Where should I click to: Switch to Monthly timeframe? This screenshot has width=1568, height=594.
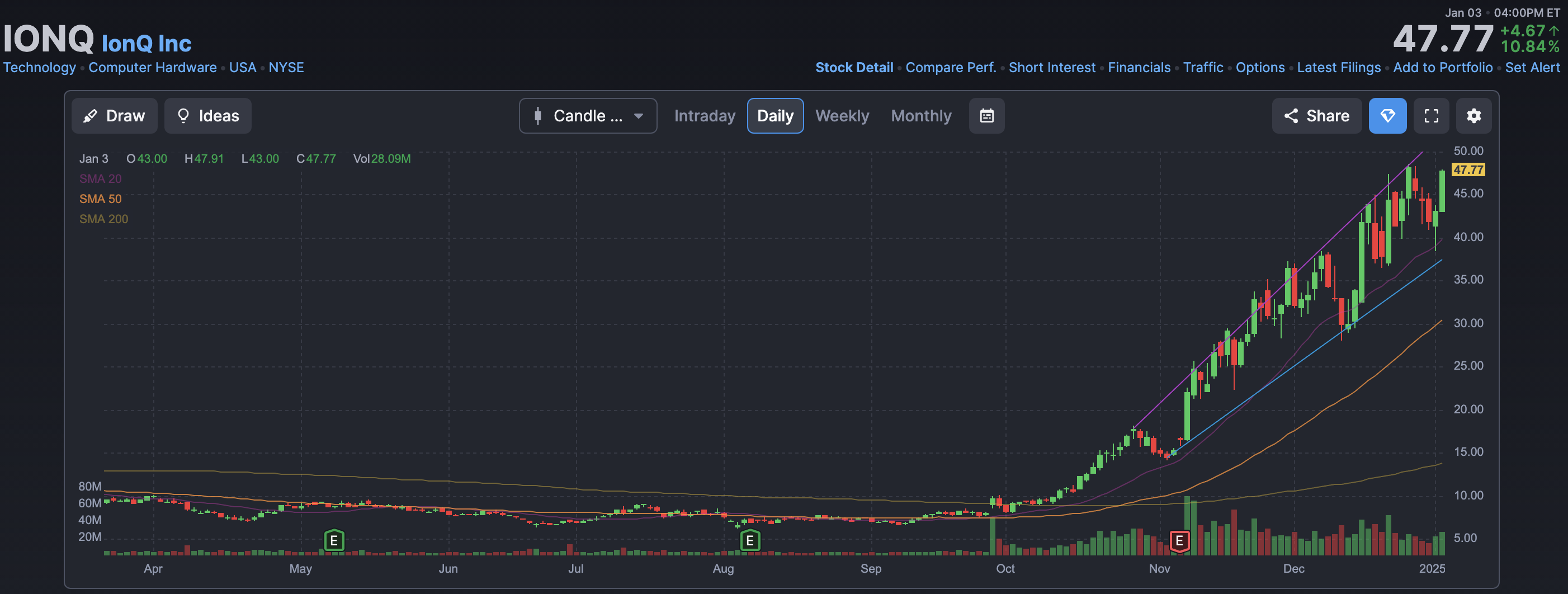921,116
